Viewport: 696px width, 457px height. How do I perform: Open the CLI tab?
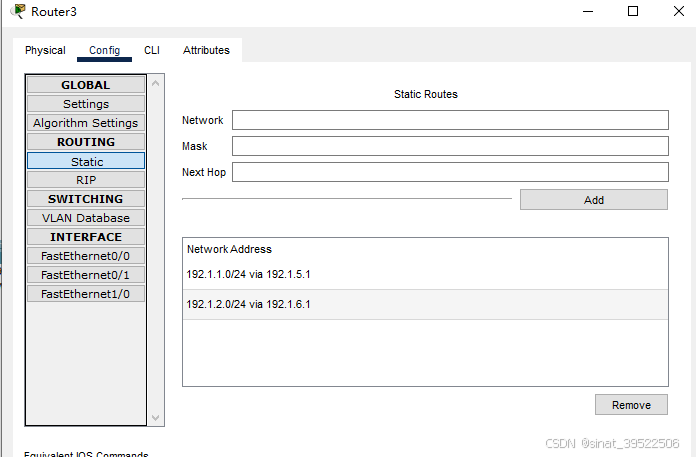(151, 50)
